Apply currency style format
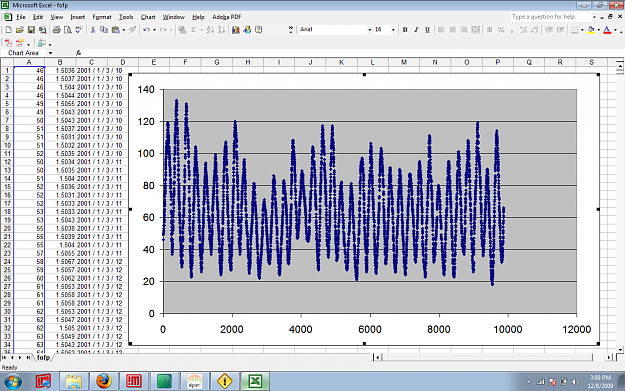The image size is (625, 391). 489,30
